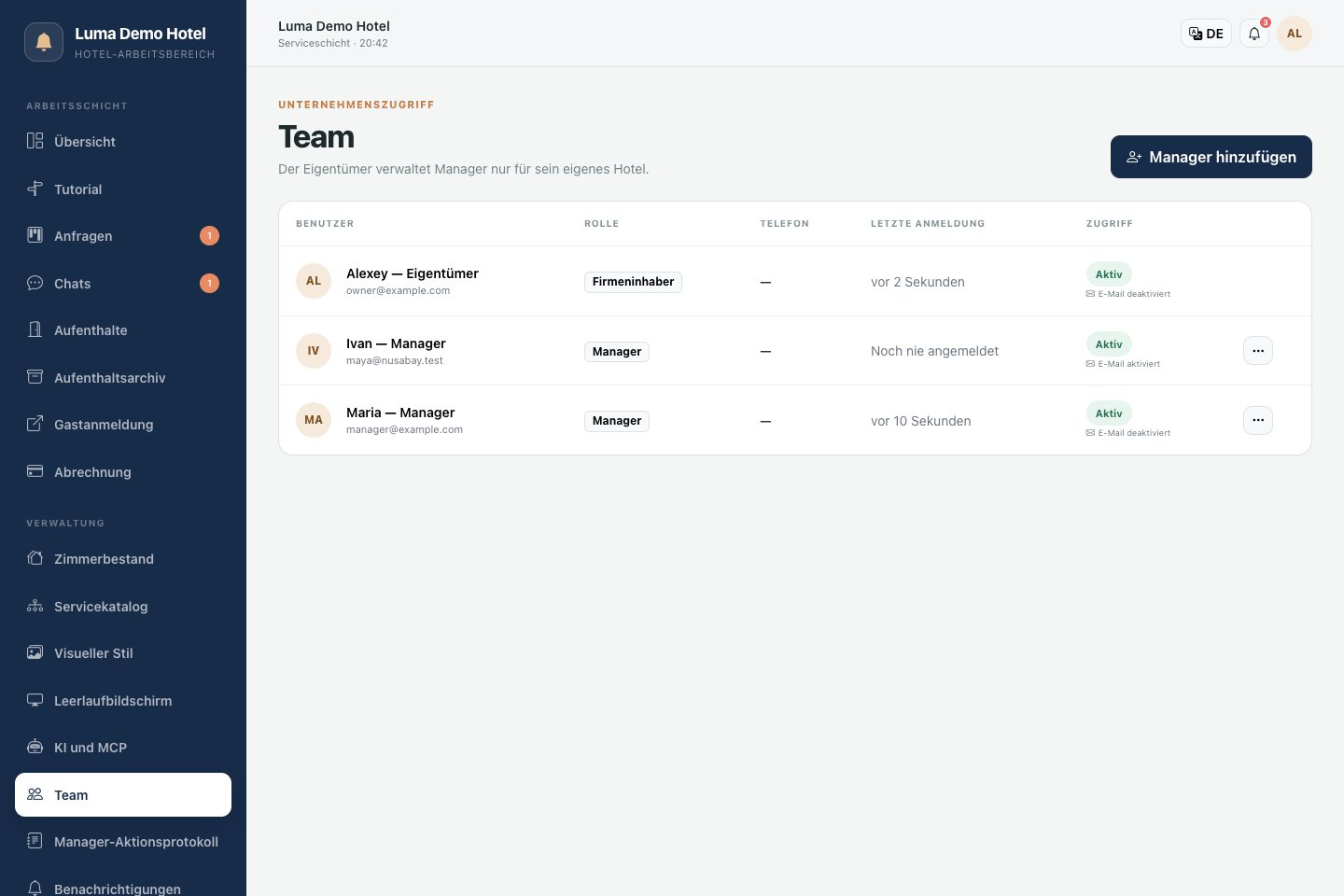Click the Zimmerbestand house icon
The height and width of the screenshot is (896, 1344).
tap(35, 558)
